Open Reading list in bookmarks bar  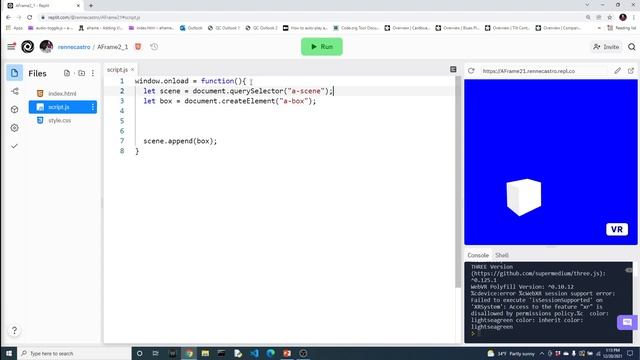[x=622, y=28]
